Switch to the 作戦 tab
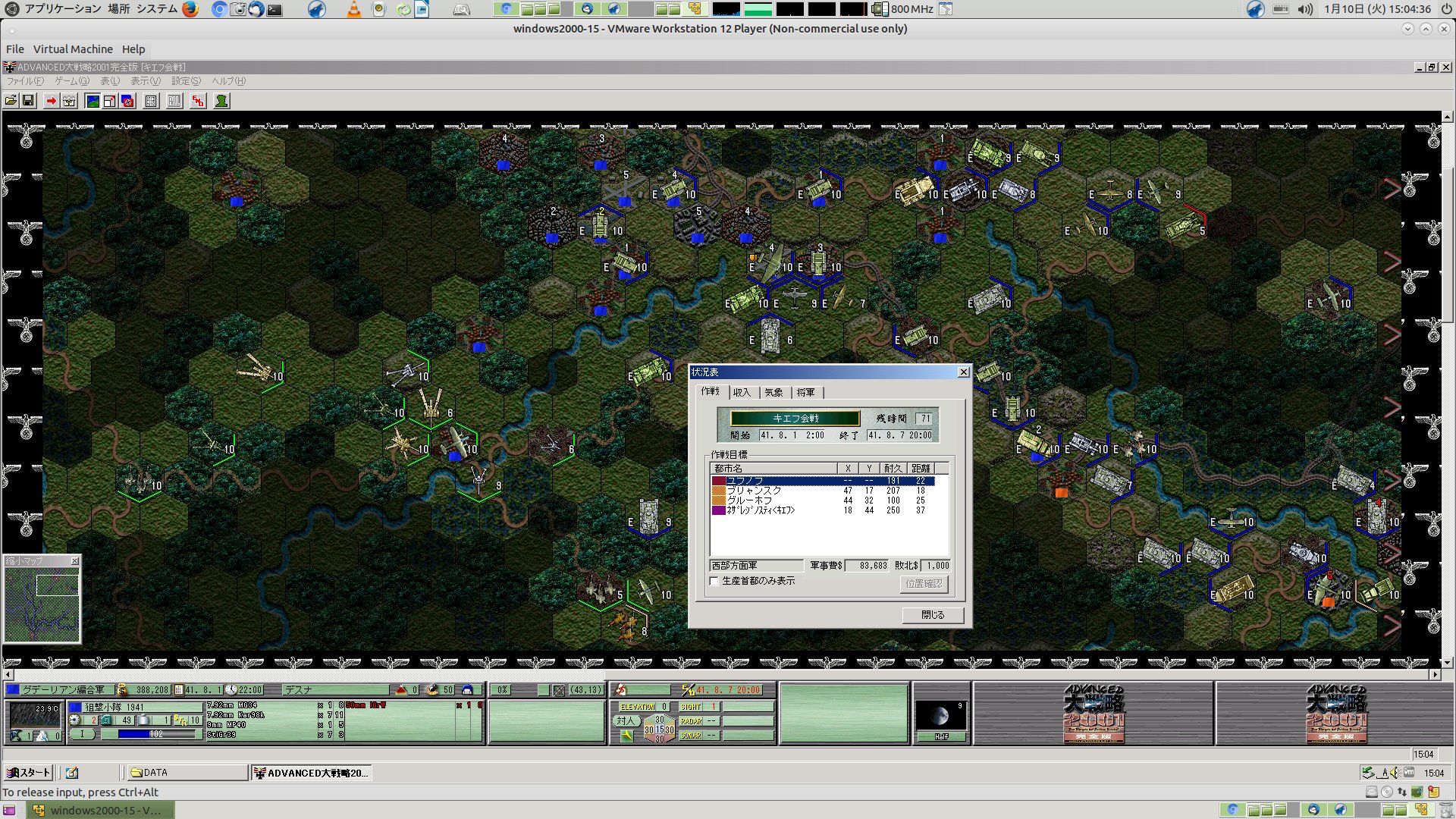This screenshot has height=819, width=1456. 711,391
